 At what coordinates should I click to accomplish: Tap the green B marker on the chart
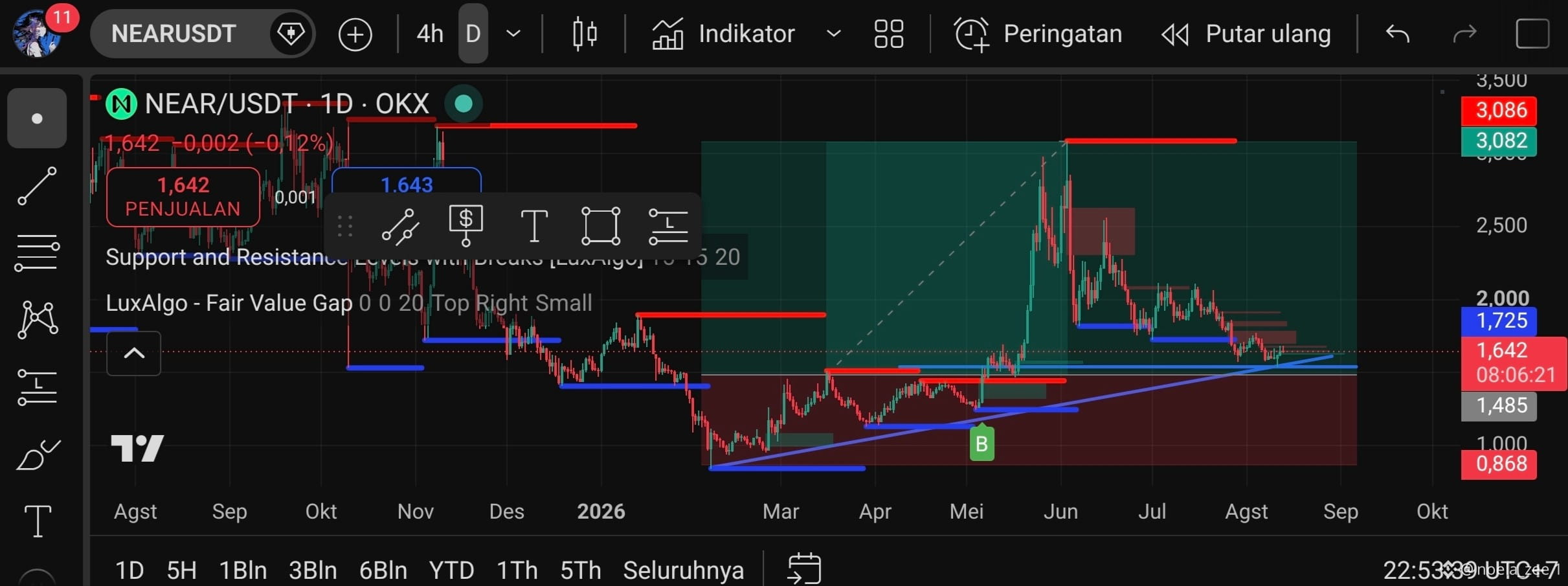982,444
